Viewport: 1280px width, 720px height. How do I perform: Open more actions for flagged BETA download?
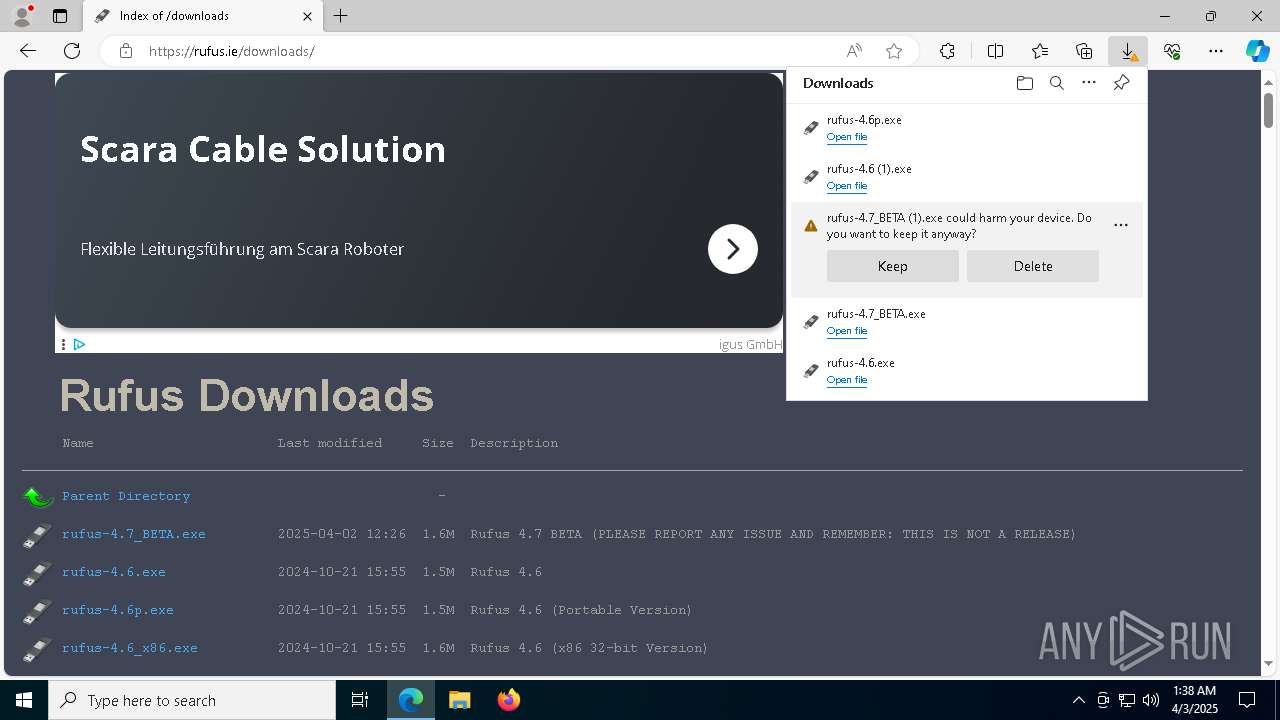[1121, 225]
